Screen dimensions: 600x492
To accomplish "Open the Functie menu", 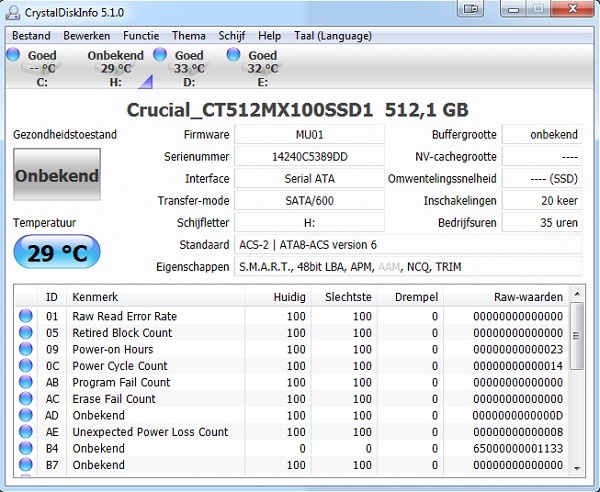I will pos(141,36).
